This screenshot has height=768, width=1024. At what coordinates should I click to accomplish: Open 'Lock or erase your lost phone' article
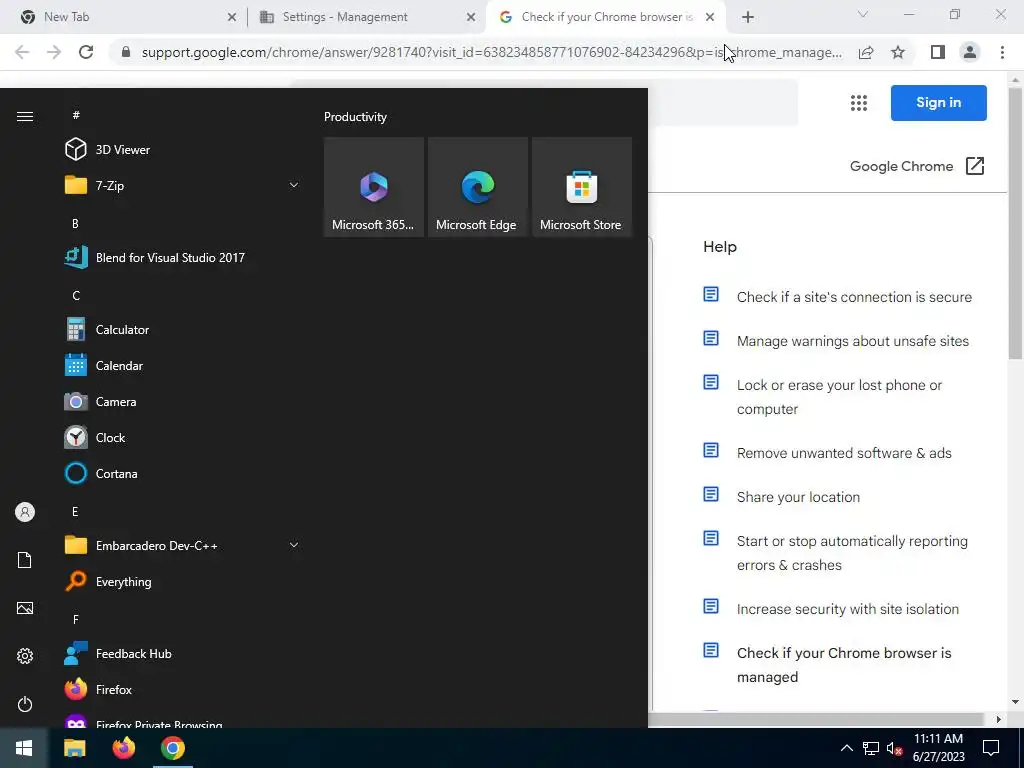point(839,397)
